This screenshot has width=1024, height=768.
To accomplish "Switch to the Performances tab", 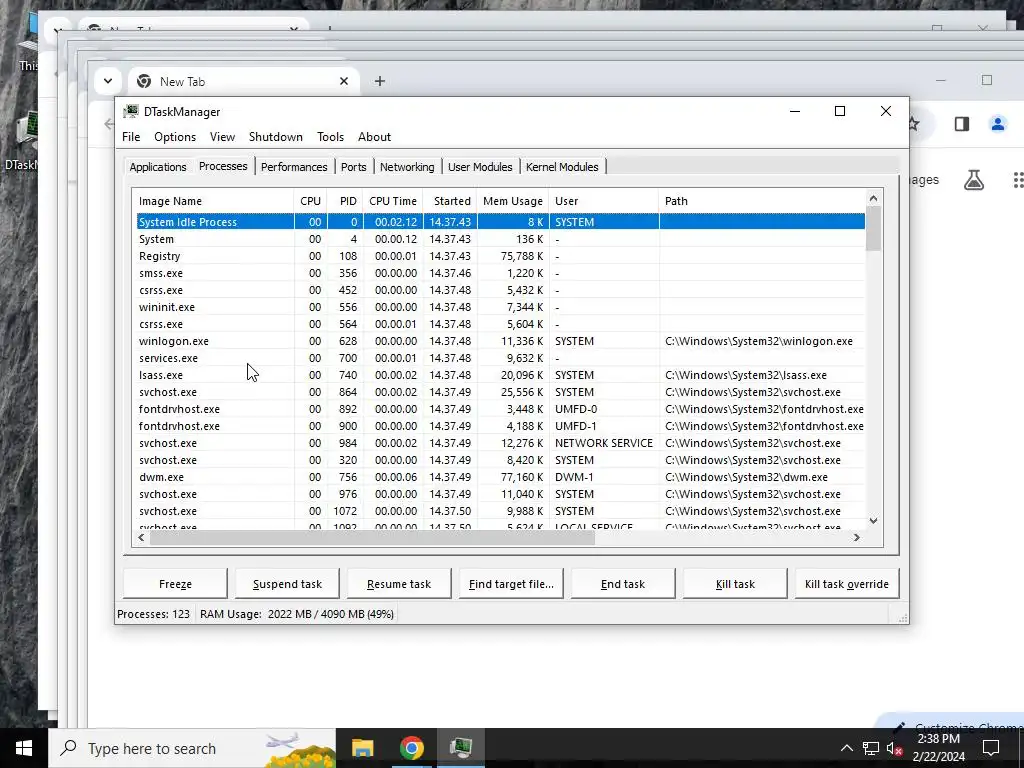I will point(294,167).
